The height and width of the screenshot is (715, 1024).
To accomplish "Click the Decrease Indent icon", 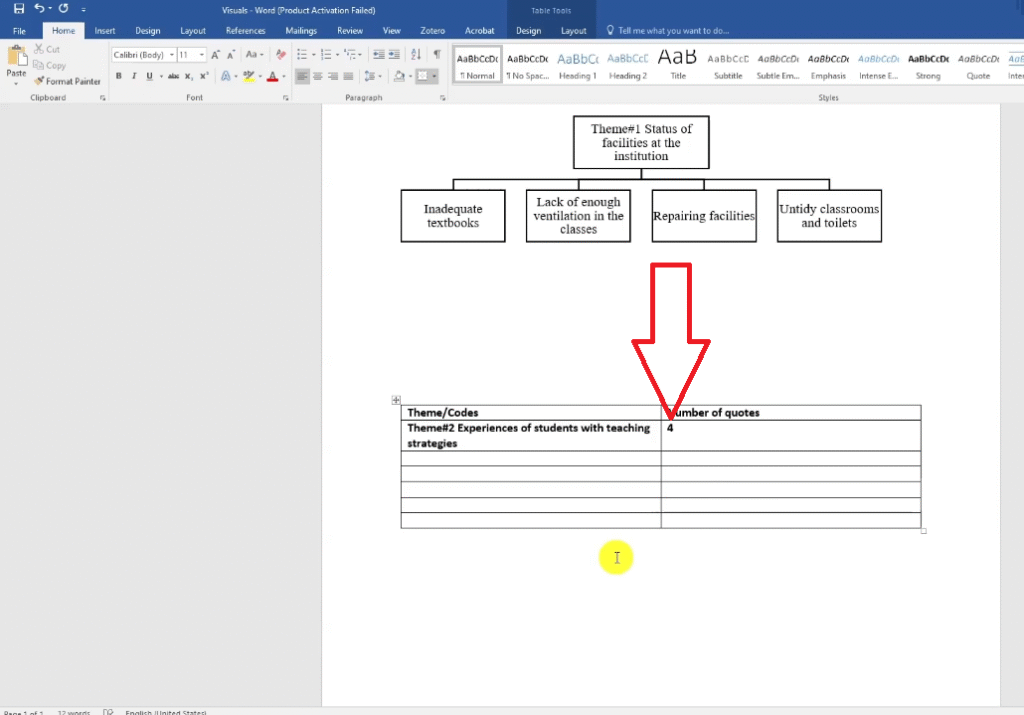I will coord(377,54).
